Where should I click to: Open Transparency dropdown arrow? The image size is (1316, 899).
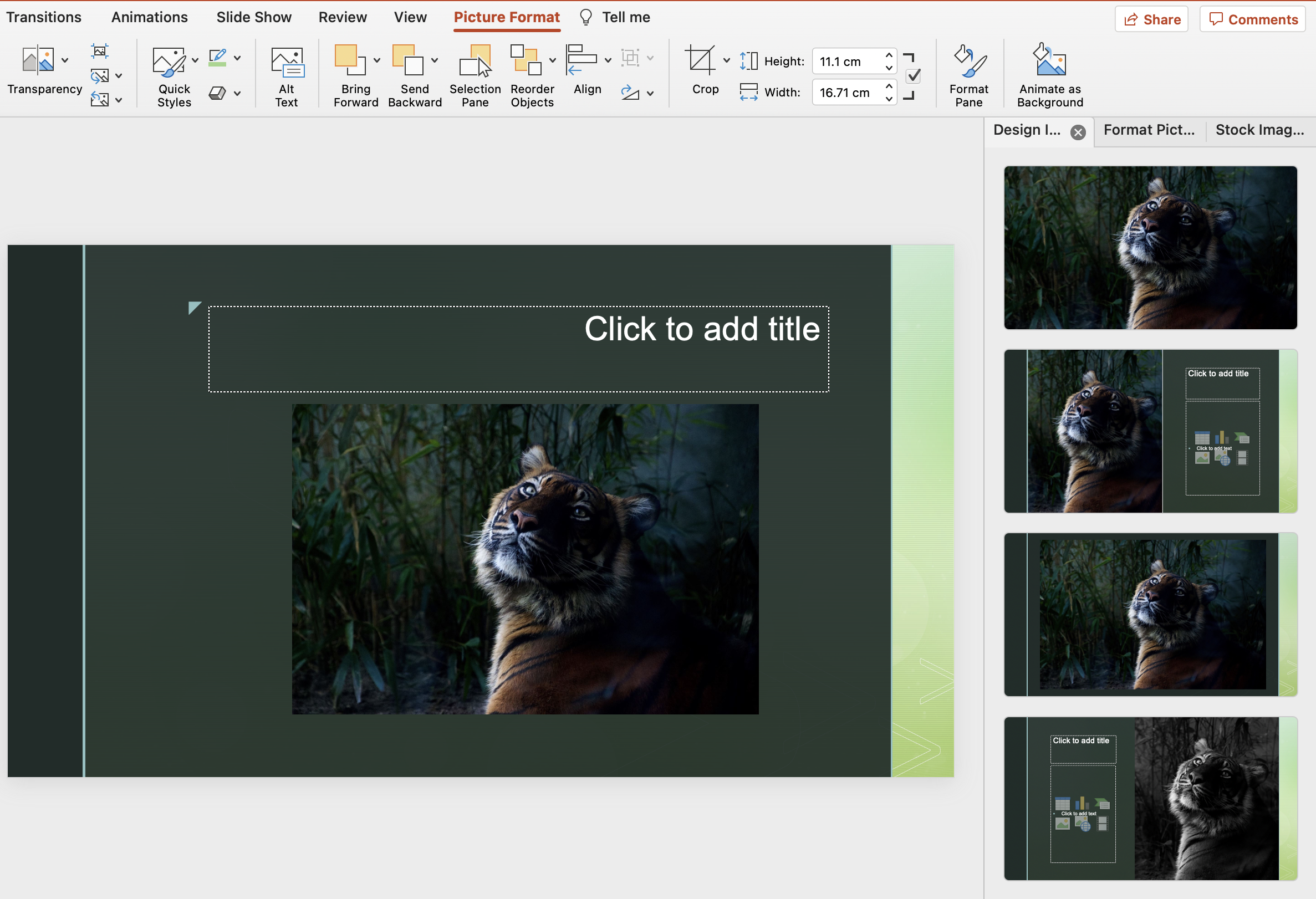coord(65,60)
